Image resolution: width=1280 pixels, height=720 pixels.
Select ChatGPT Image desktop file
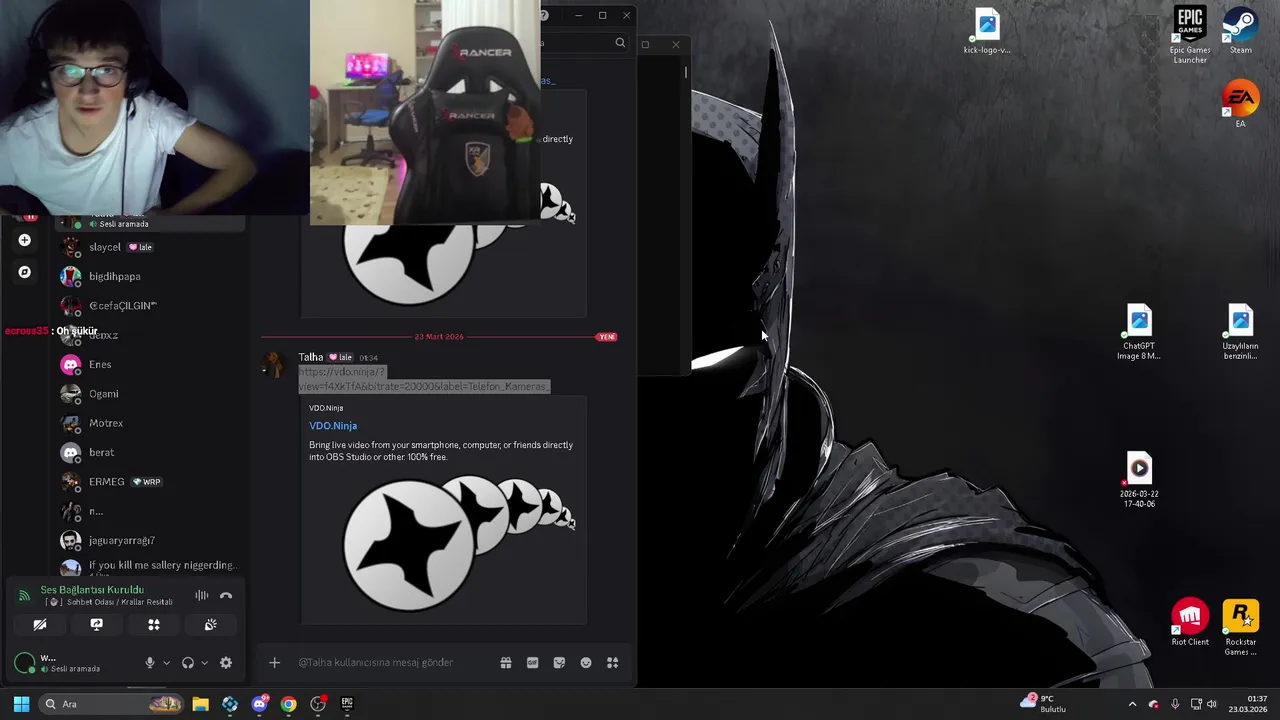point(1139,333)
